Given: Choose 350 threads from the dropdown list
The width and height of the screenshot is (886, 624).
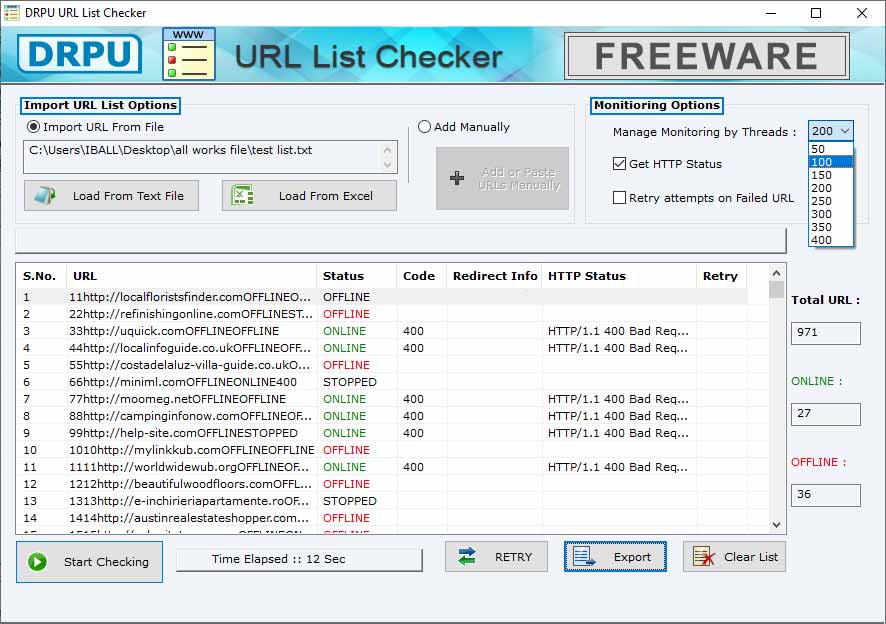Looking at the screenshot, I should tap(830, 227).
